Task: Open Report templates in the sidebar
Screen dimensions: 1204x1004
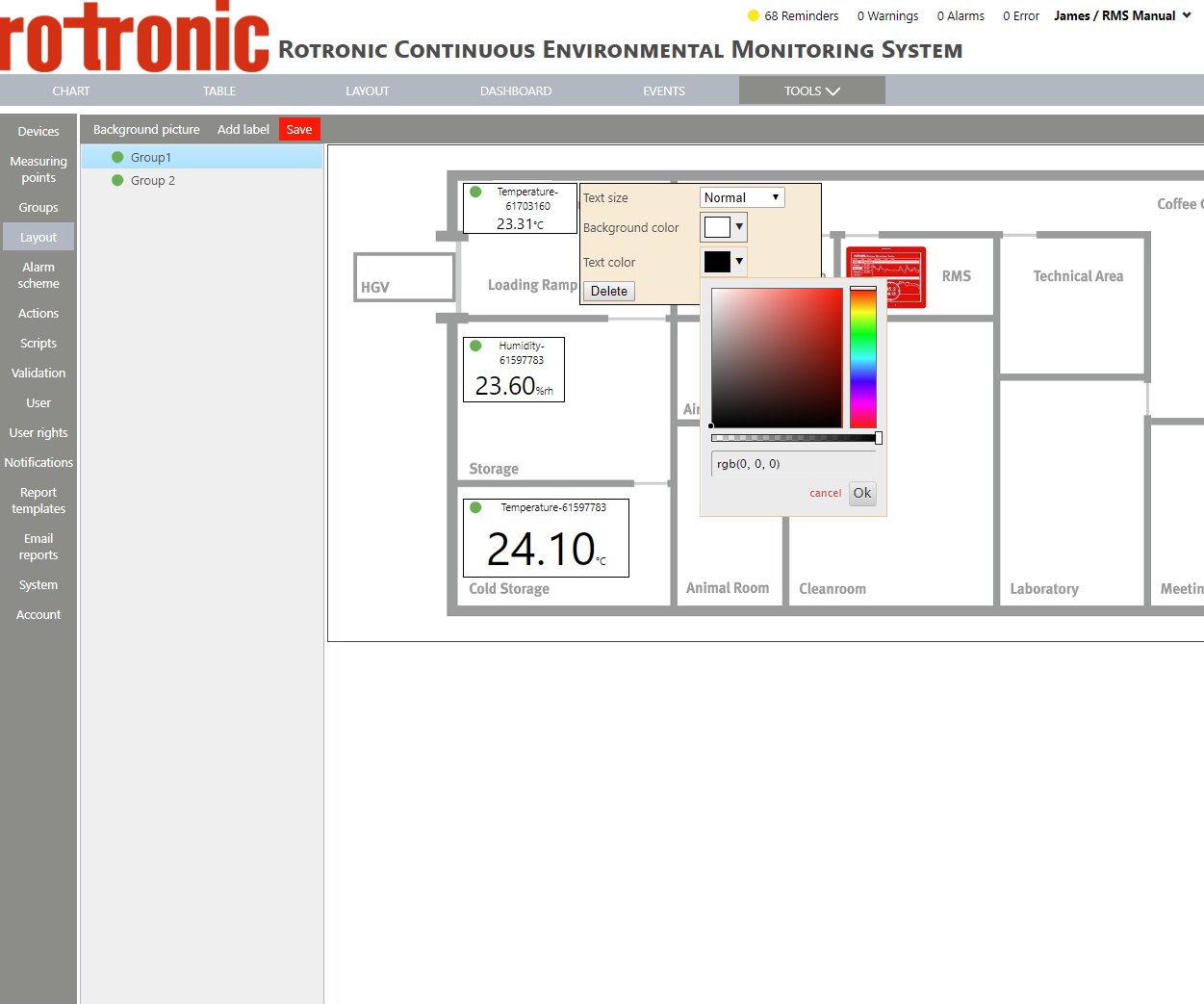Action: point(38,501)
